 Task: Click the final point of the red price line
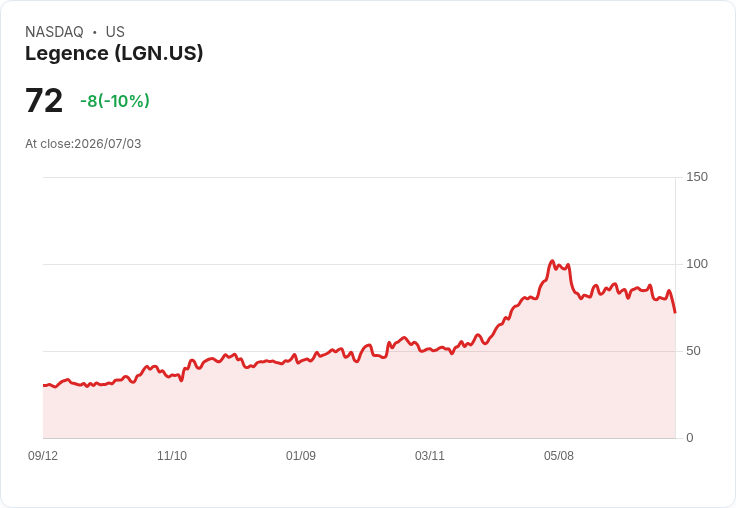click(675, 312)
